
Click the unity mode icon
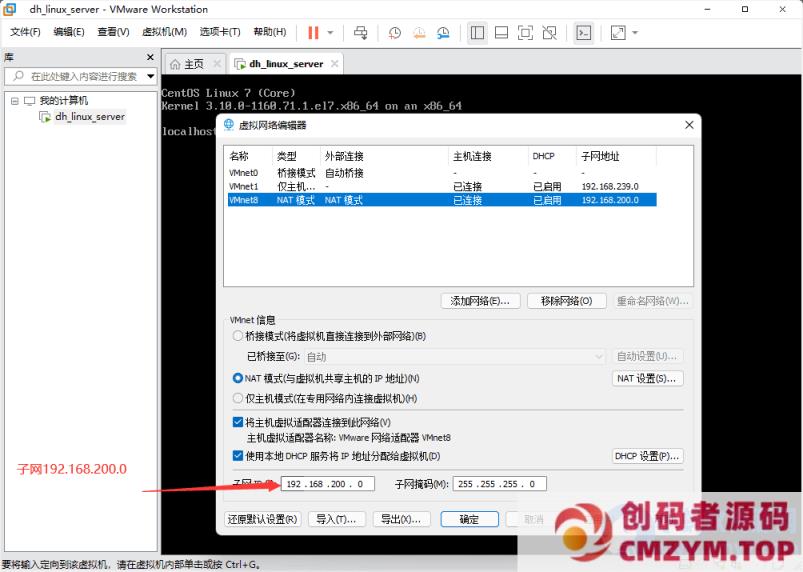550,33
